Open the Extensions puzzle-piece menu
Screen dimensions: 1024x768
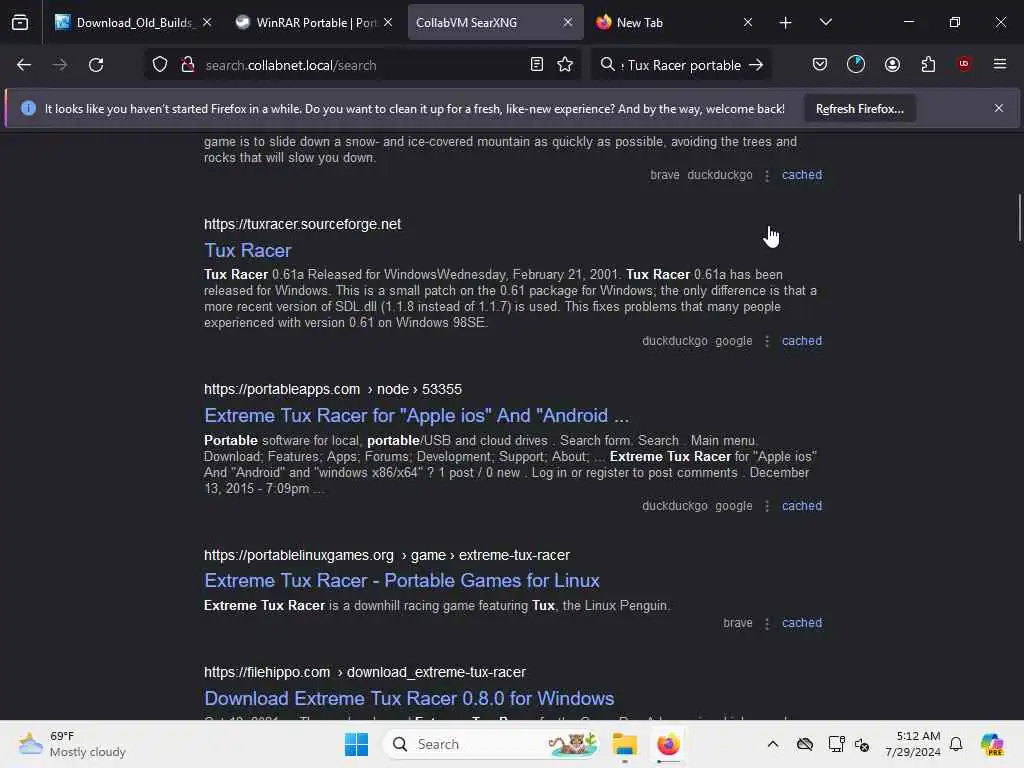click(928, 64)
